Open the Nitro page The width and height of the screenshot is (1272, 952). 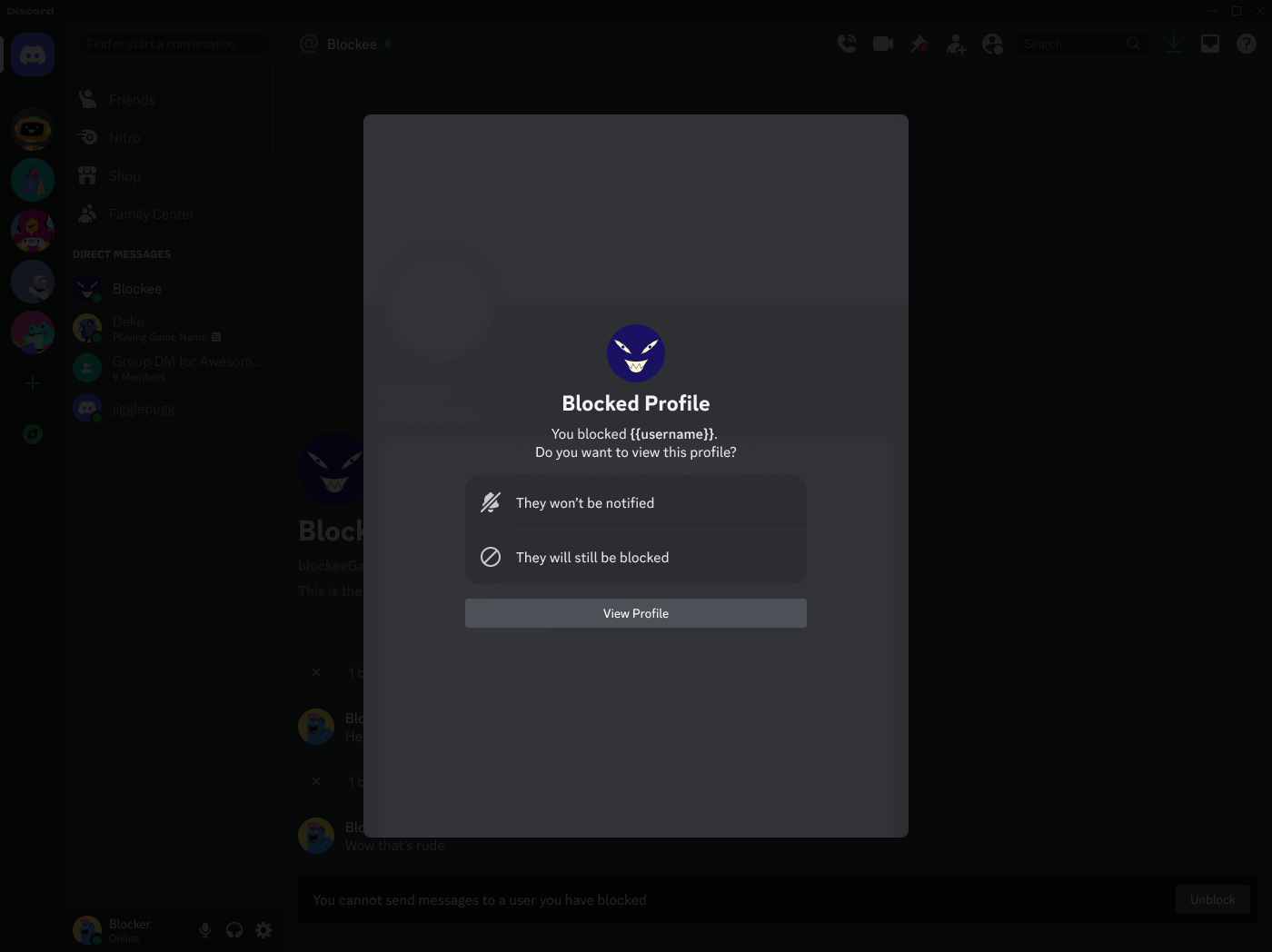[124, 137]
